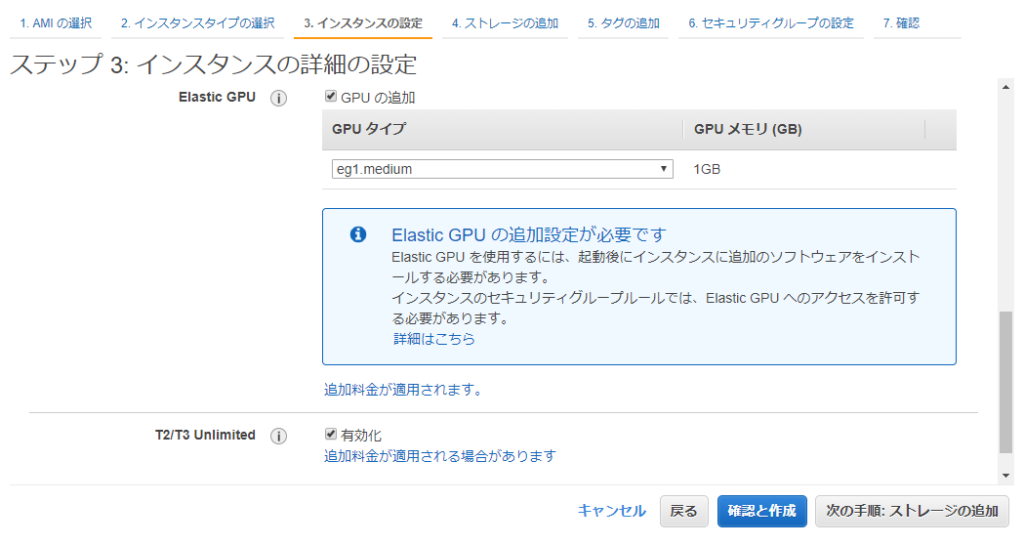
Task: Click the vertical scrollbar thumb
Action: [1006, 382]
